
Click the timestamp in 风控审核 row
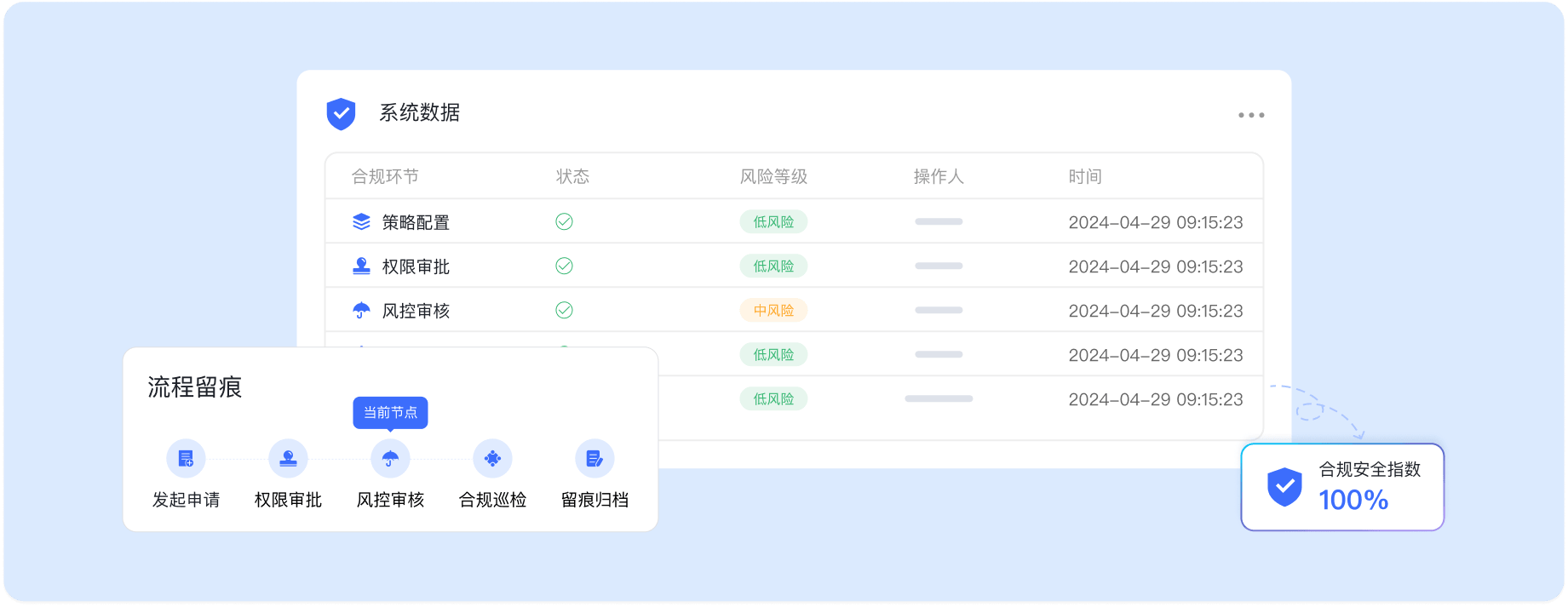click(1156, 311)
